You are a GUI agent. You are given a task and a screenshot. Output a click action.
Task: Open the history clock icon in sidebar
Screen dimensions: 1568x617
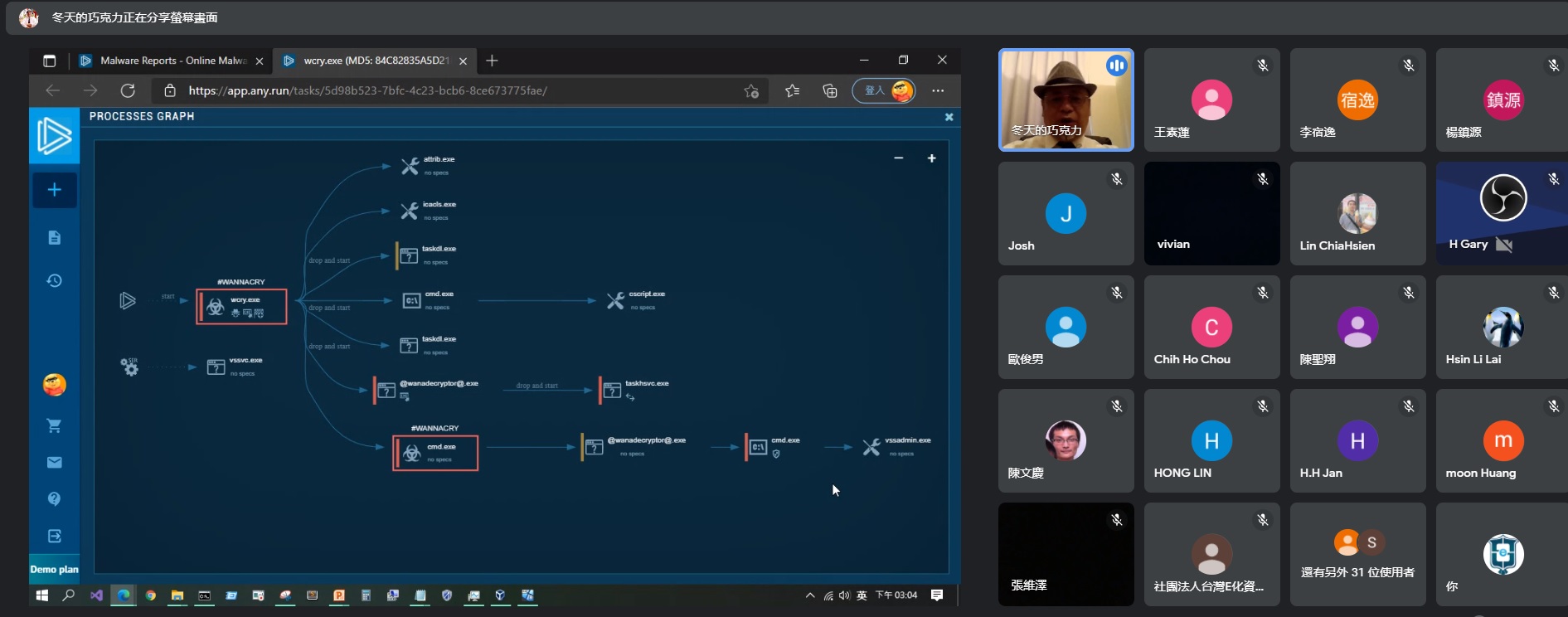coord(55,280)
